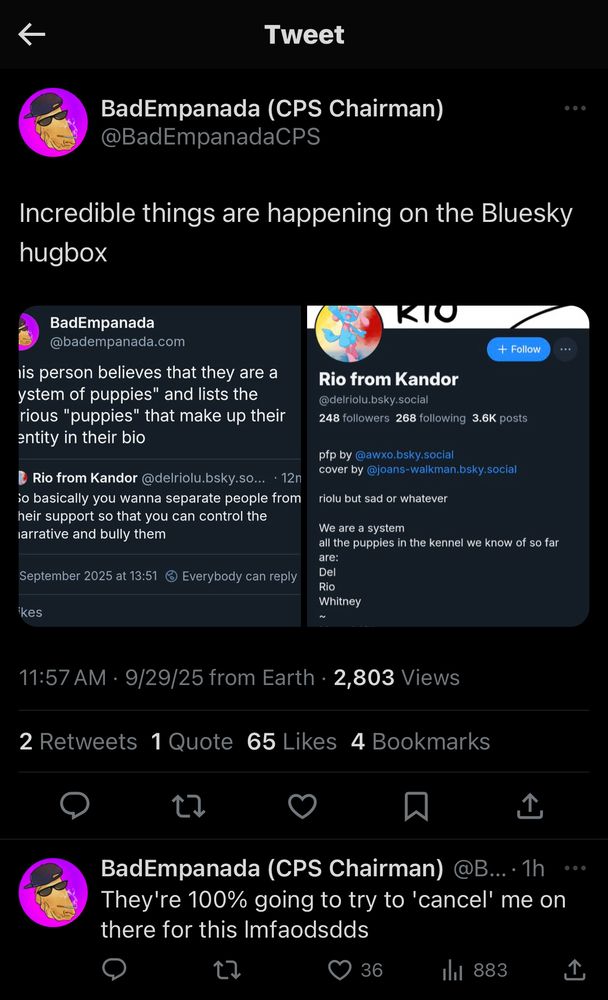This screenshot has width=608, height=1000.
Task: Like the main tweet with the heart
Action: (302, 807)
